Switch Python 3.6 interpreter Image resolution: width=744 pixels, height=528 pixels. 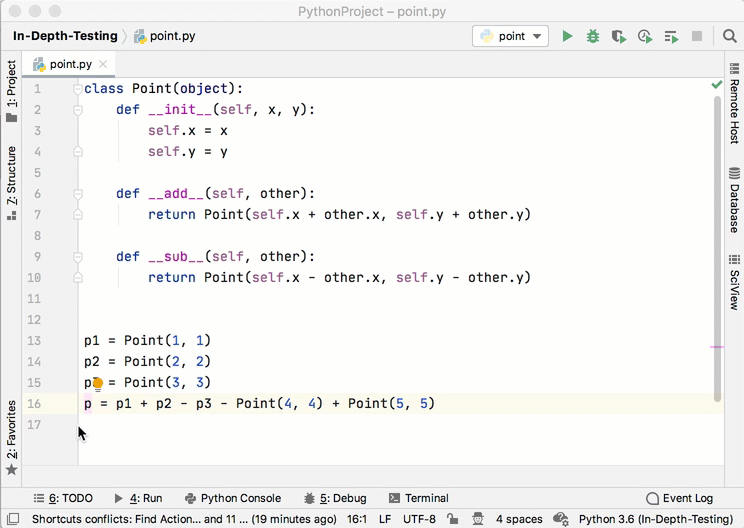pyautogui.click(x=656, y=519)
